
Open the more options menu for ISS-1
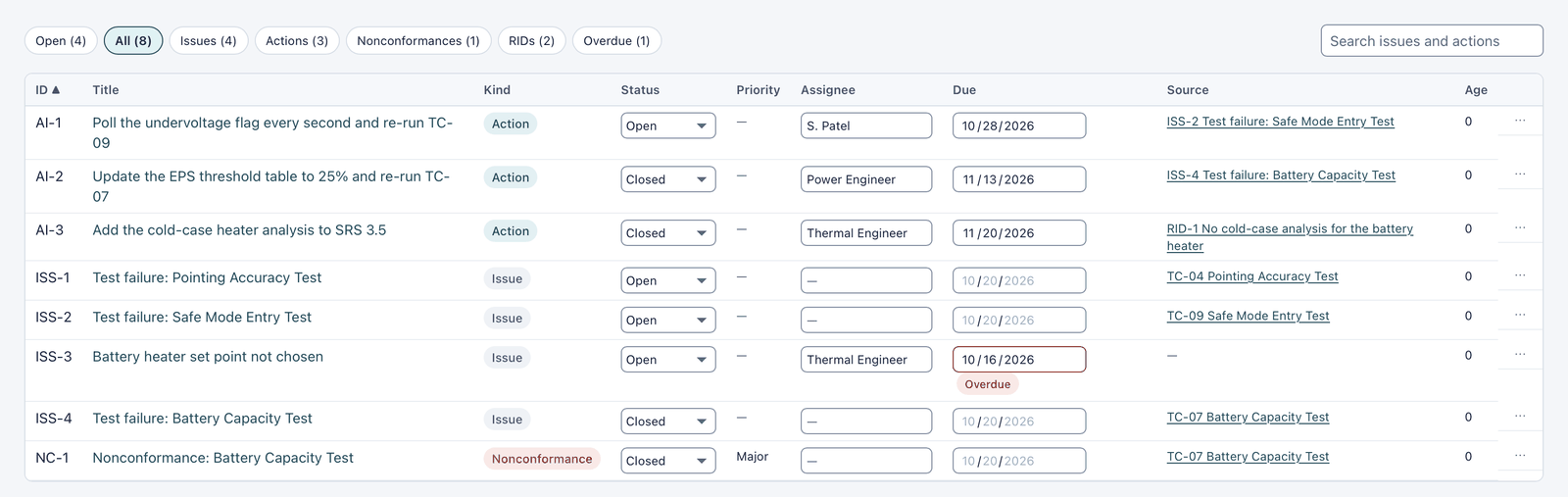click(x=1520, y=275)
